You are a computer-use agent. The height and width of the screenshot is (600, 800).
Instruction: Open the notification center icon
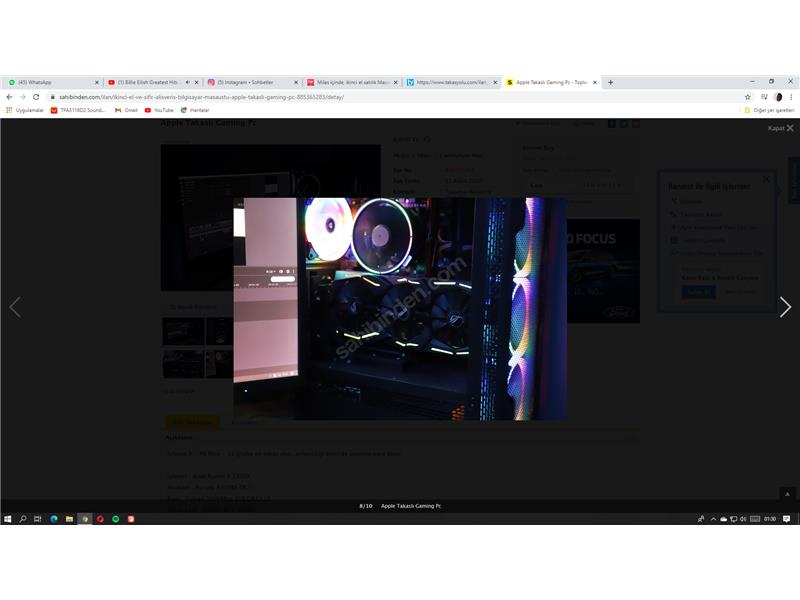pyautogui.click(x=786, y=519)
